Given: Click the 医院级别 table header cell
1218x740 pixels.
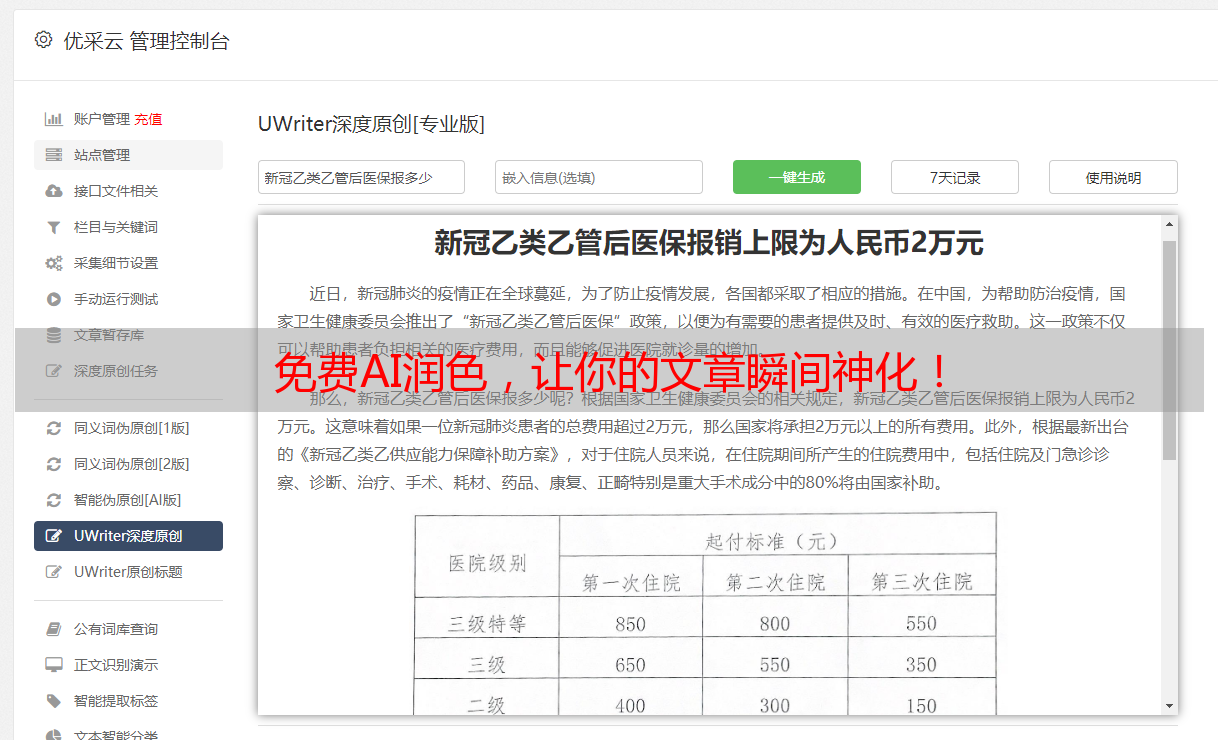Looking at the screenshot, I should (x=487, y=562).
